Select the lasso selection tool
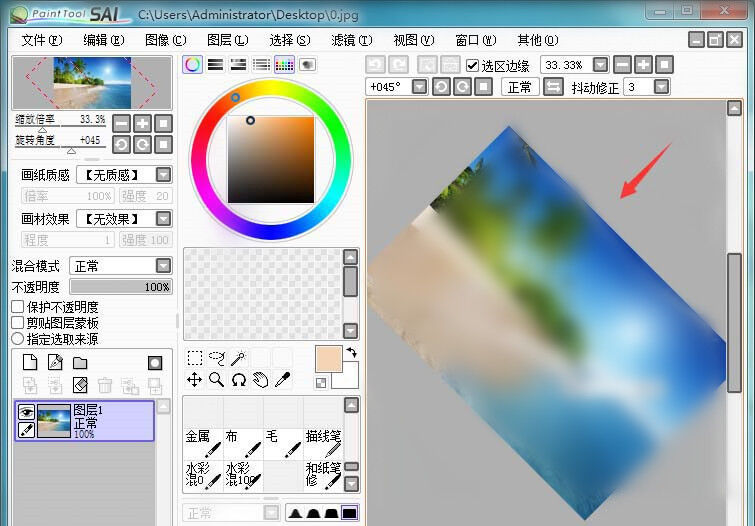 [217, 358]
